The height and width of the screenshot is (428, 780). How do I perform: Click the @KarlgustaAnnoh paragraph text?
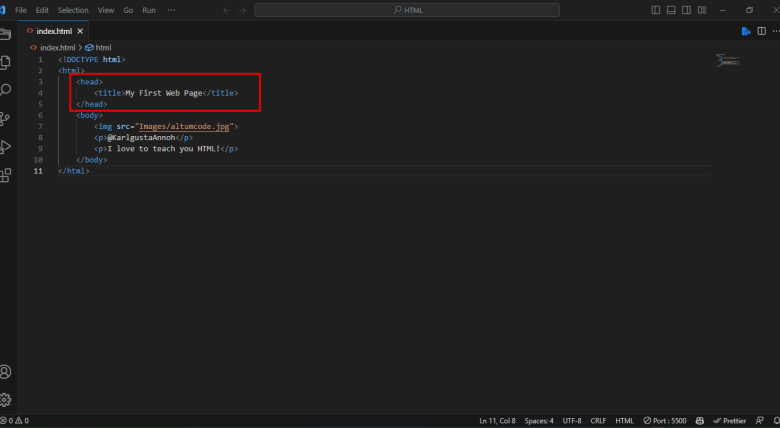tap(141, 137)
